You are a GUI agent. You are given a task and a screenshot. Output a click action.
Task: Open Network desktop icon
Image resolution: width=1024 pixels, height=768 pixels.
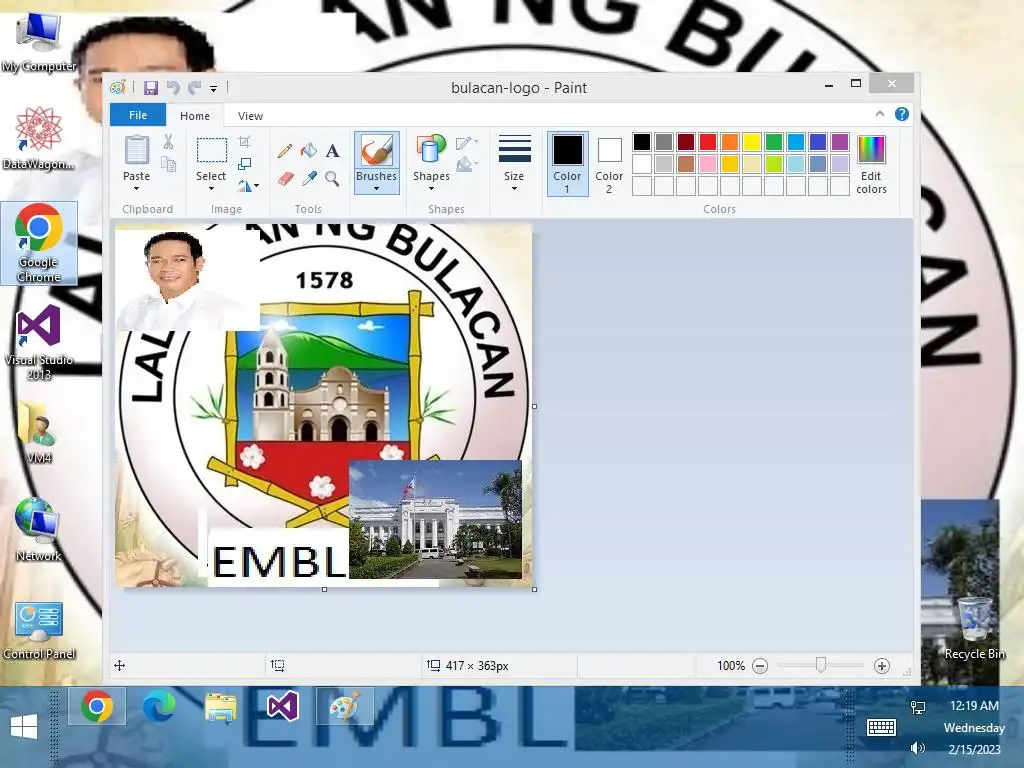click(39, 530)
